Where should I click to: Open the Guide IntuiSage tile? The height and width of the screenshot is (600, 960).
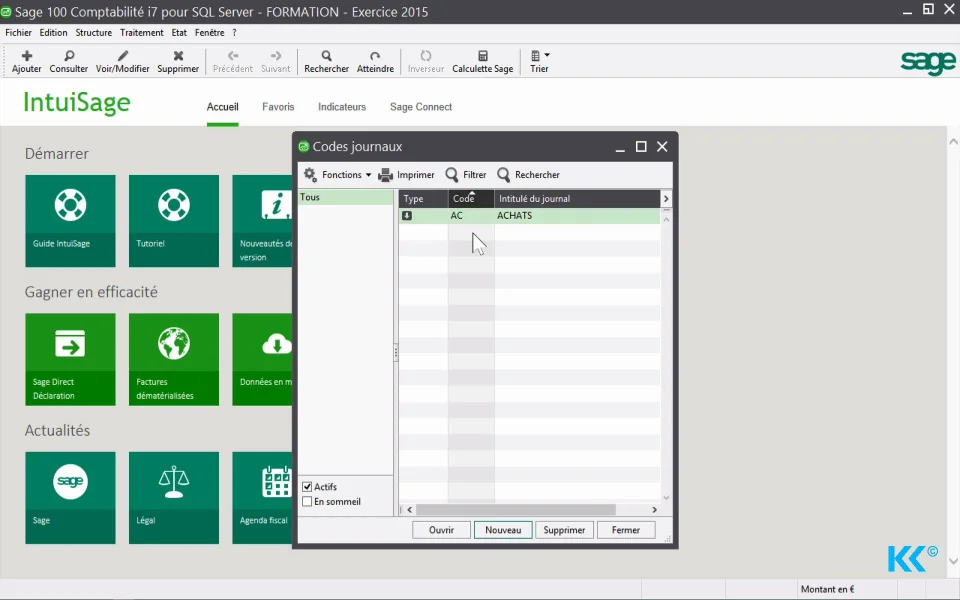70,221
